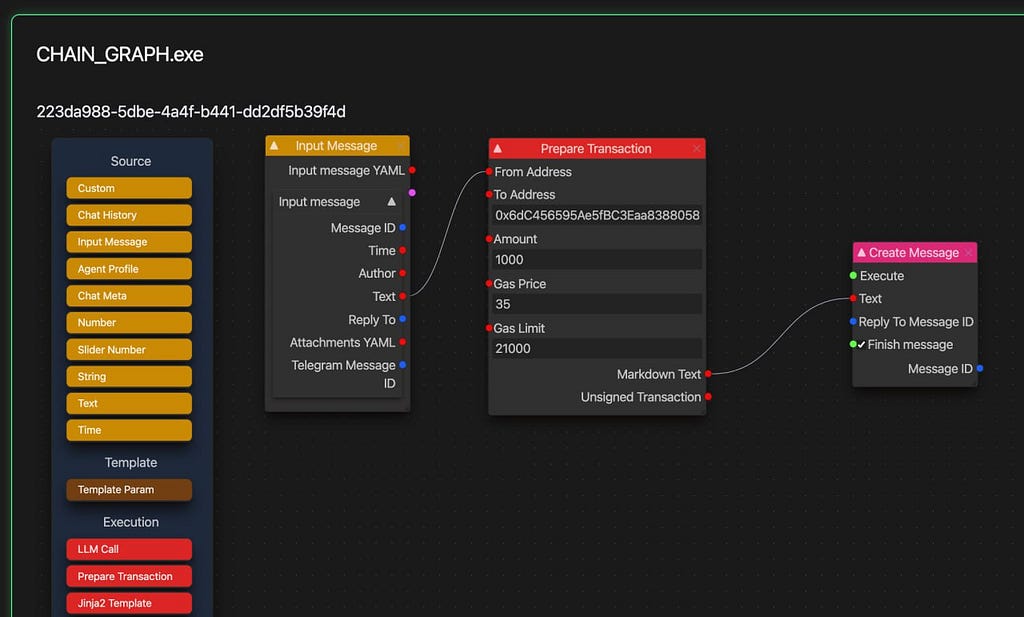The image size is (1024, 617).
Task: Select the Reply To output port
Action: pos(403,319)
